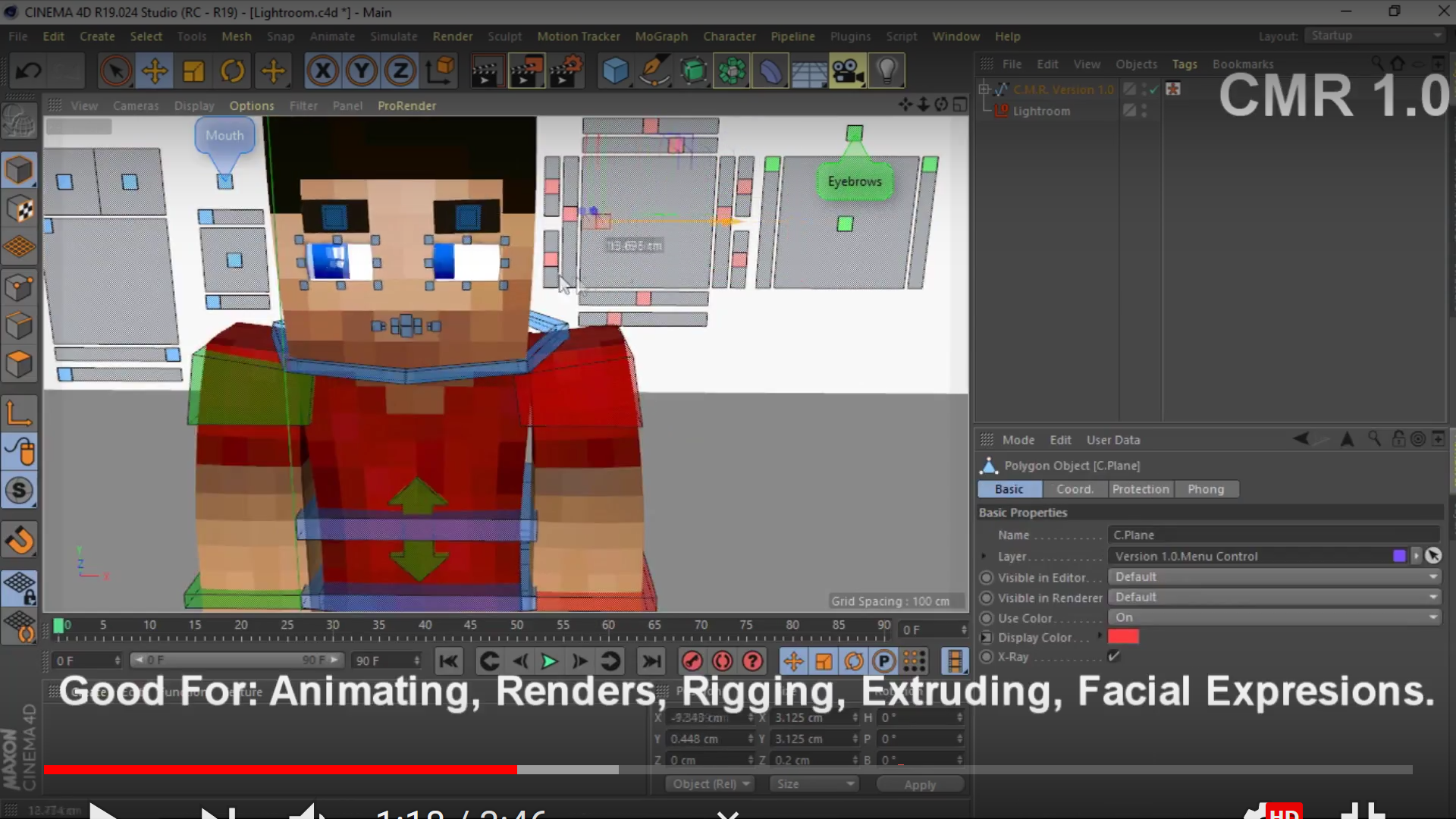Go to start of animation

(449, 662)
